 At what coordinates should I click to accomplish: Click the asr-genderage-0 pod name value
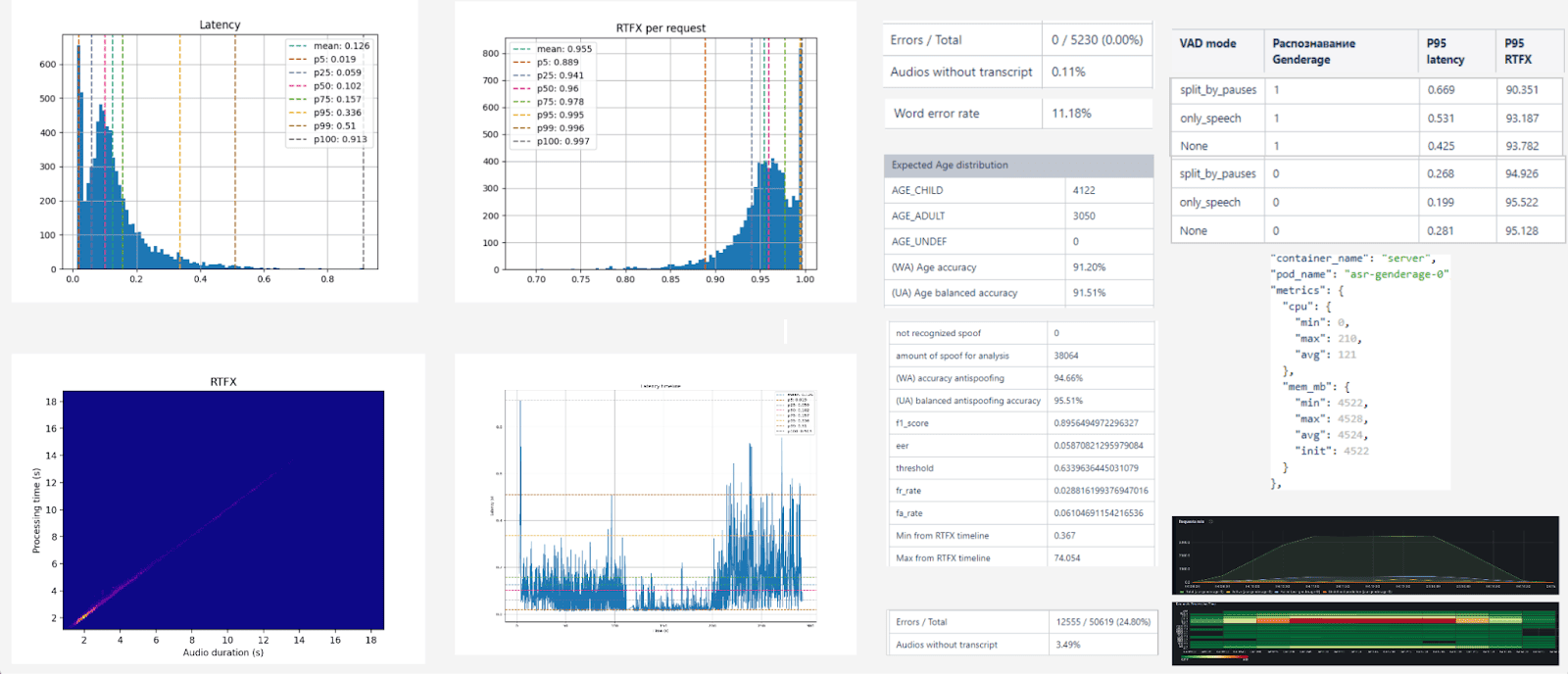[x=1396, y=274]
